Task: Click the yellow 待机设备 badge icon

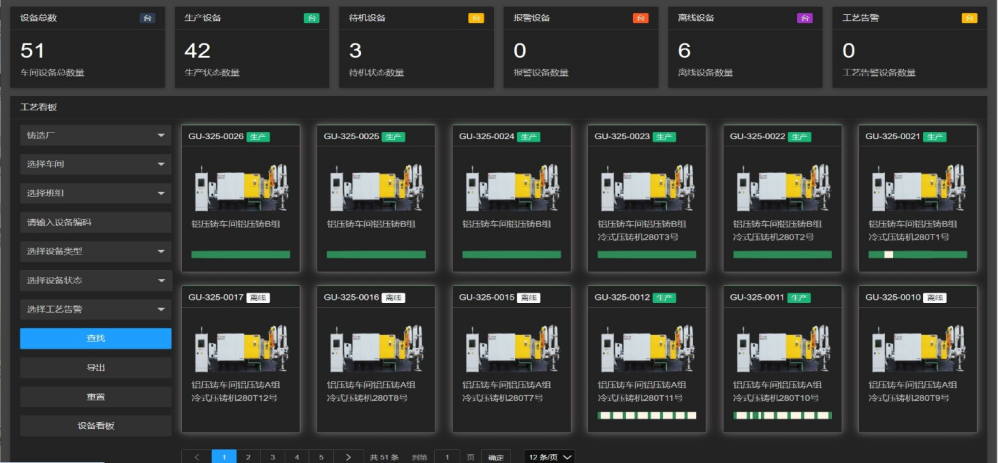Action: (476, 18)
